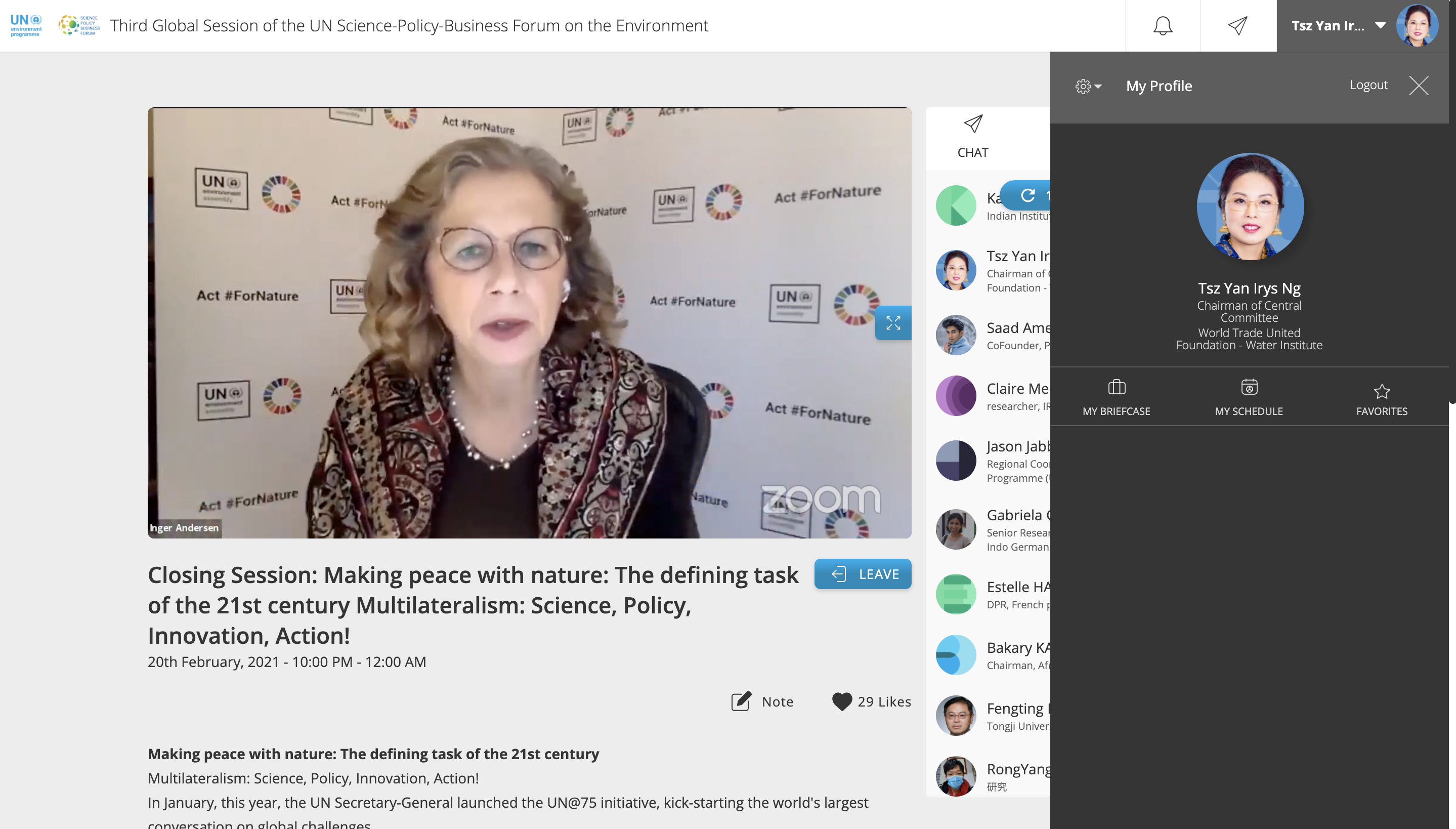Open messages via top paper plane icon
This screenshot has height=829, width=1456.
click(x=1237, y=26)
